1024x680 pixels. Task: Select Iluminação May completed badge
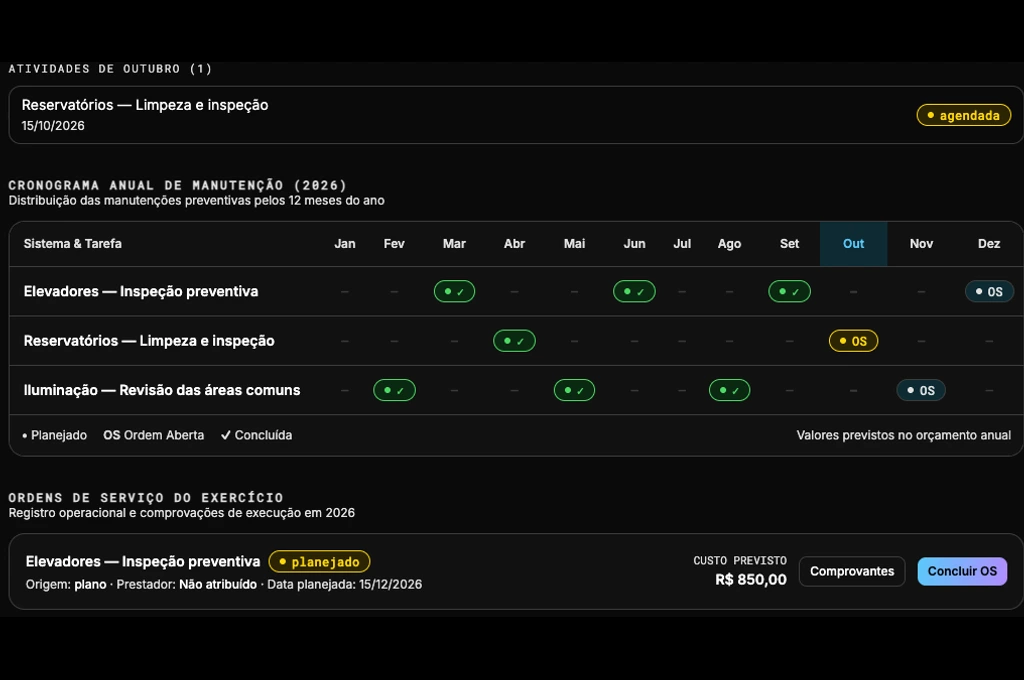coord(574,390)
